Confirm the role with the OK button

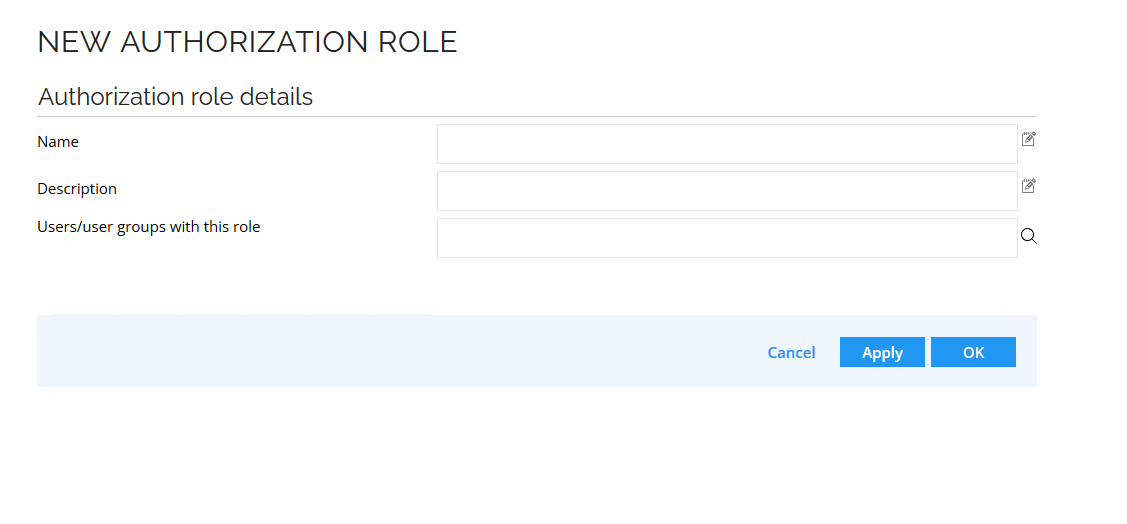[973, 352]
